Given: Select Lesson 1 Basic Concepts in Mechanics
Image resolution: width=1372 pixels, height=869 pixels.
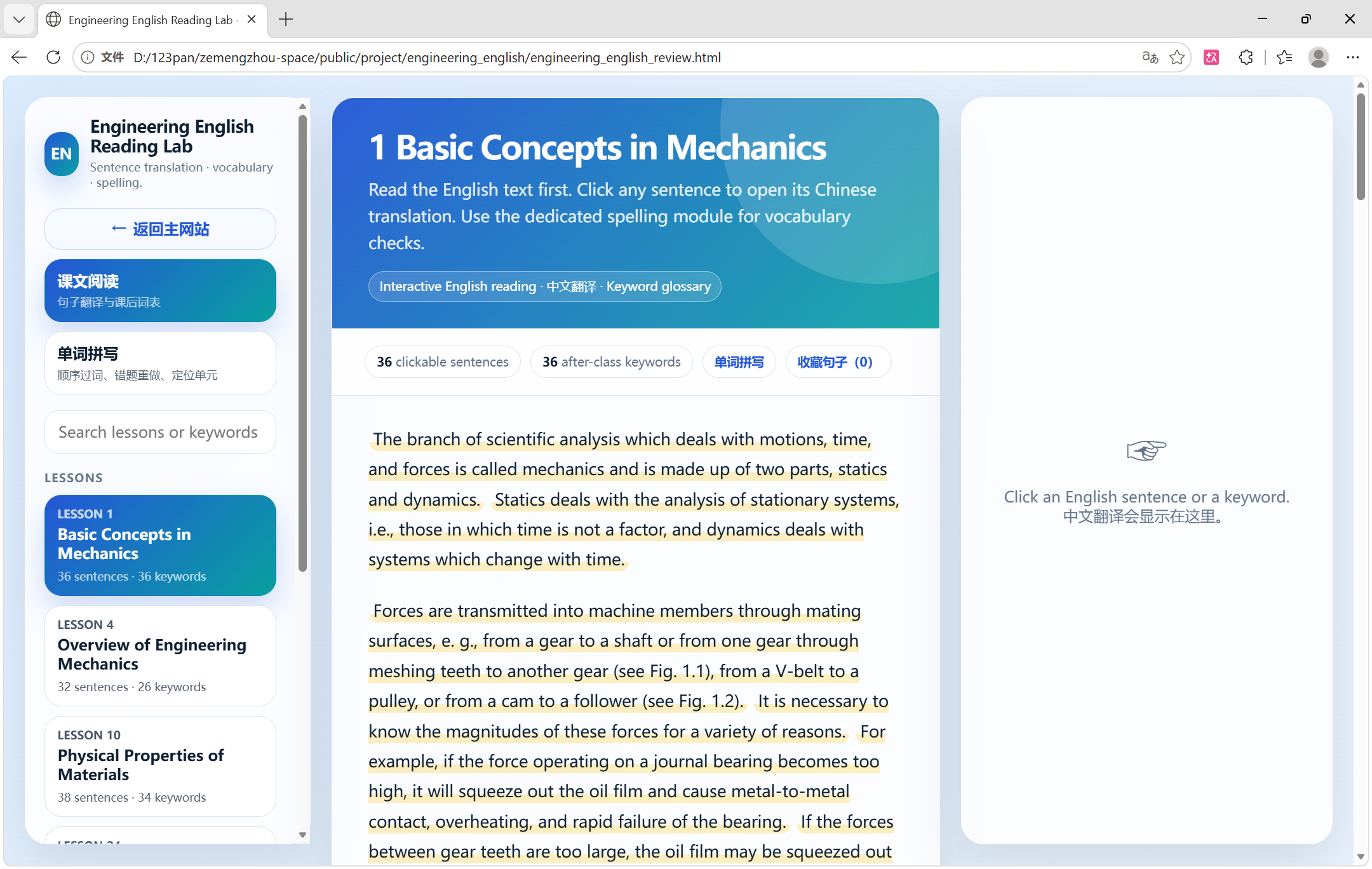Looking at the screenshot, I should tap(160, 545).
